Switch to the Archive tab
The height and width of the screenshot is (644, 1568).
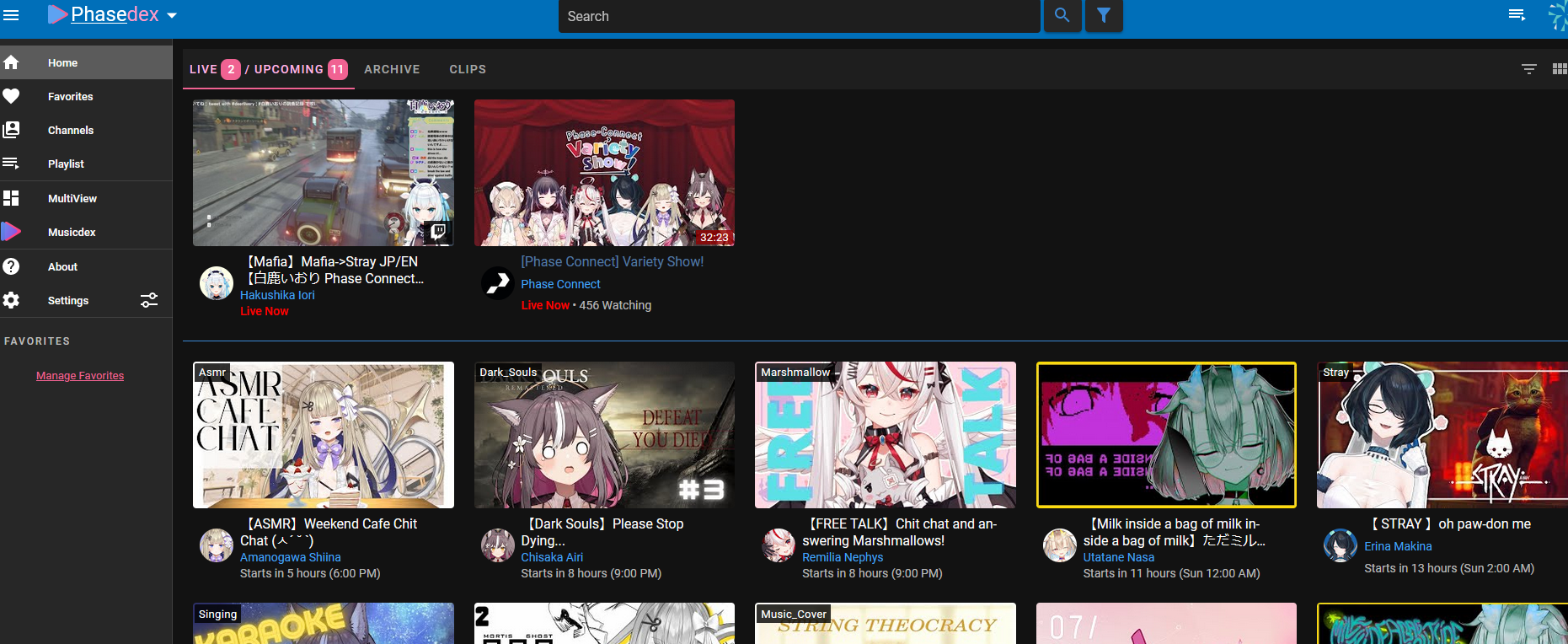click(x=392, y=69)
